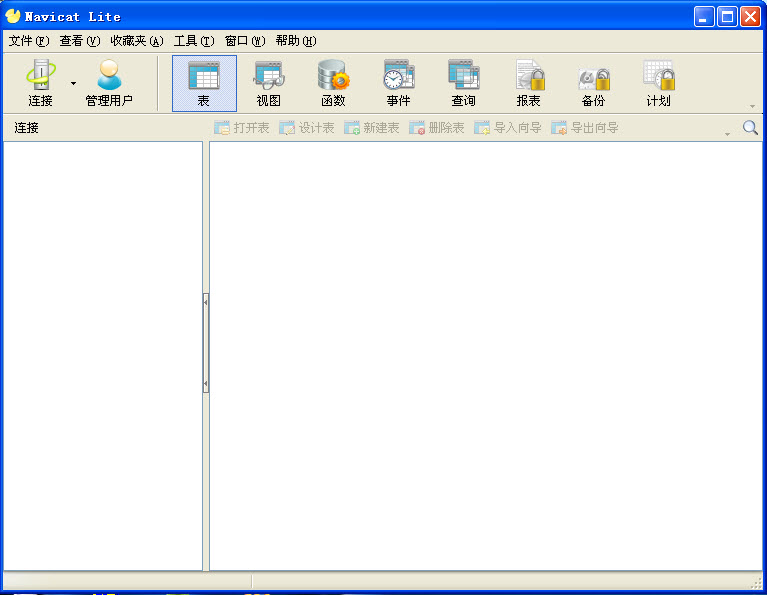Open the 窗口(W) menu

click(x=245, y=41)
